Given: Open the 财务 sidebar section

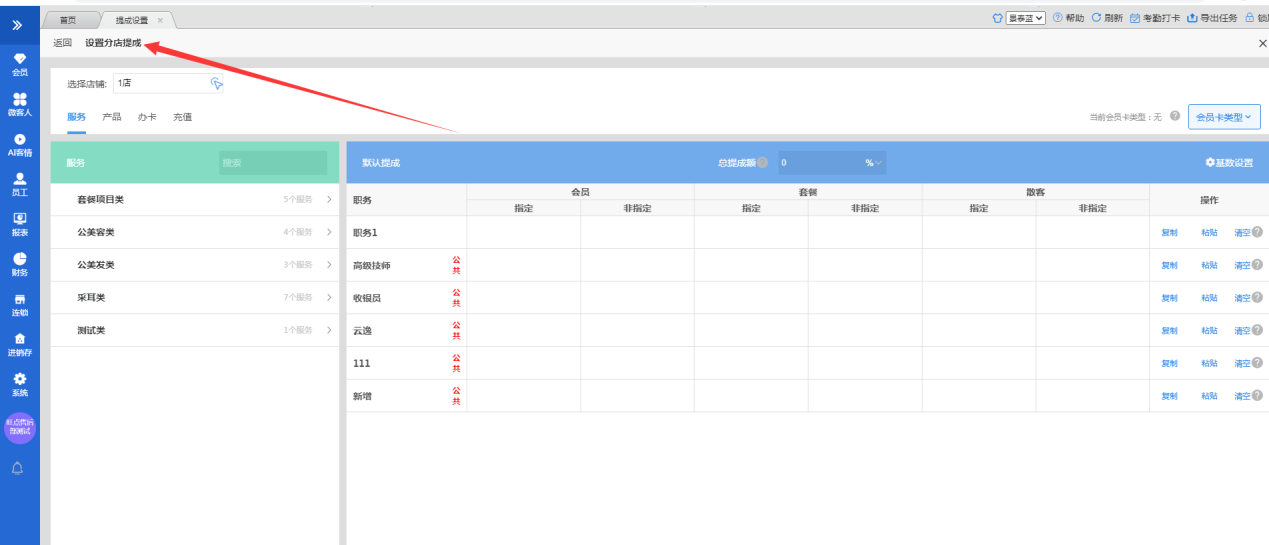Looking at the screenshot, I should pos(19,265).
